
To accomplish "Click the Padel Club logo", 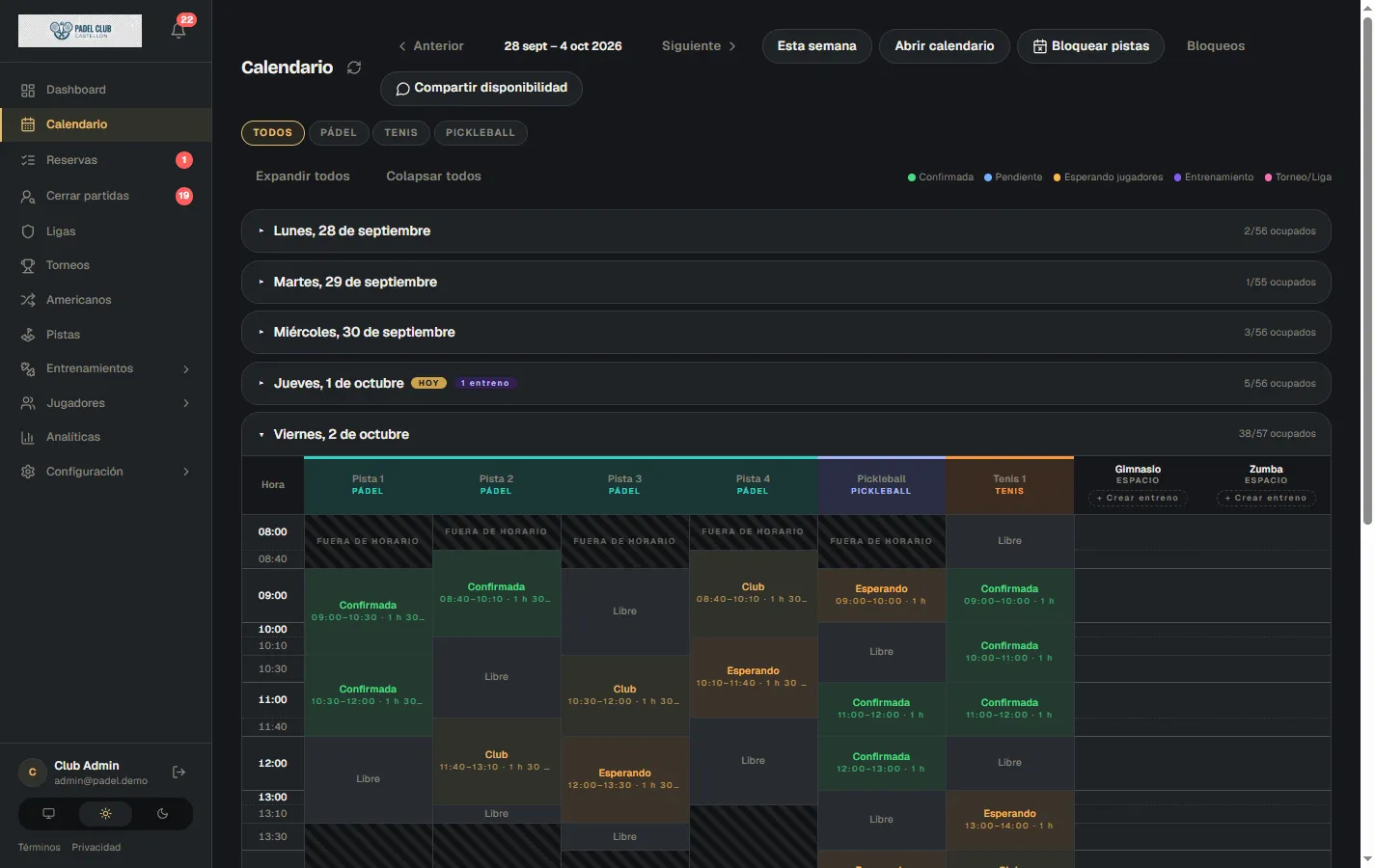I will tap(80, 31).
